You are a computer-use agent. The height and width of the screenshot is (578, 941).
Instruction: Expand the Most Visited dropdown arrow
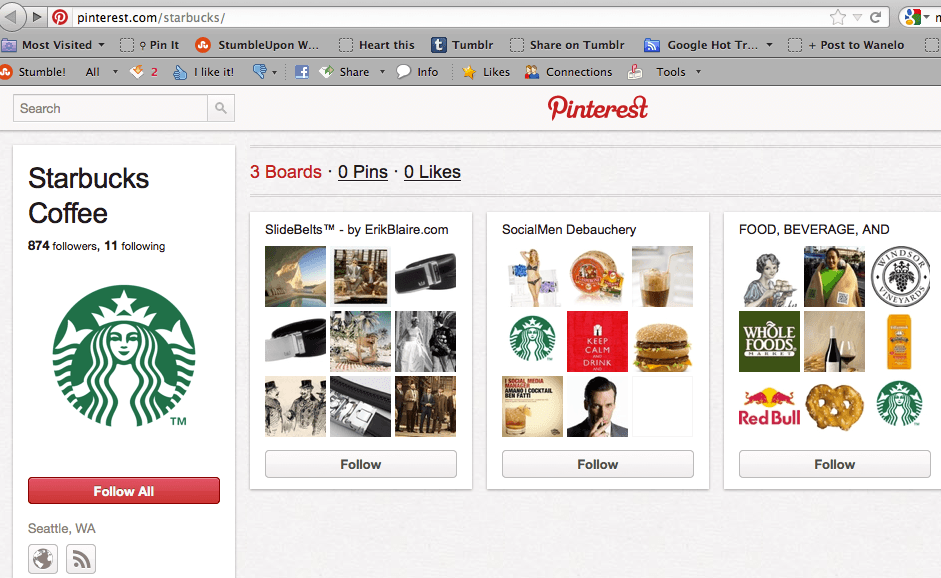click(x=101, y=45)
